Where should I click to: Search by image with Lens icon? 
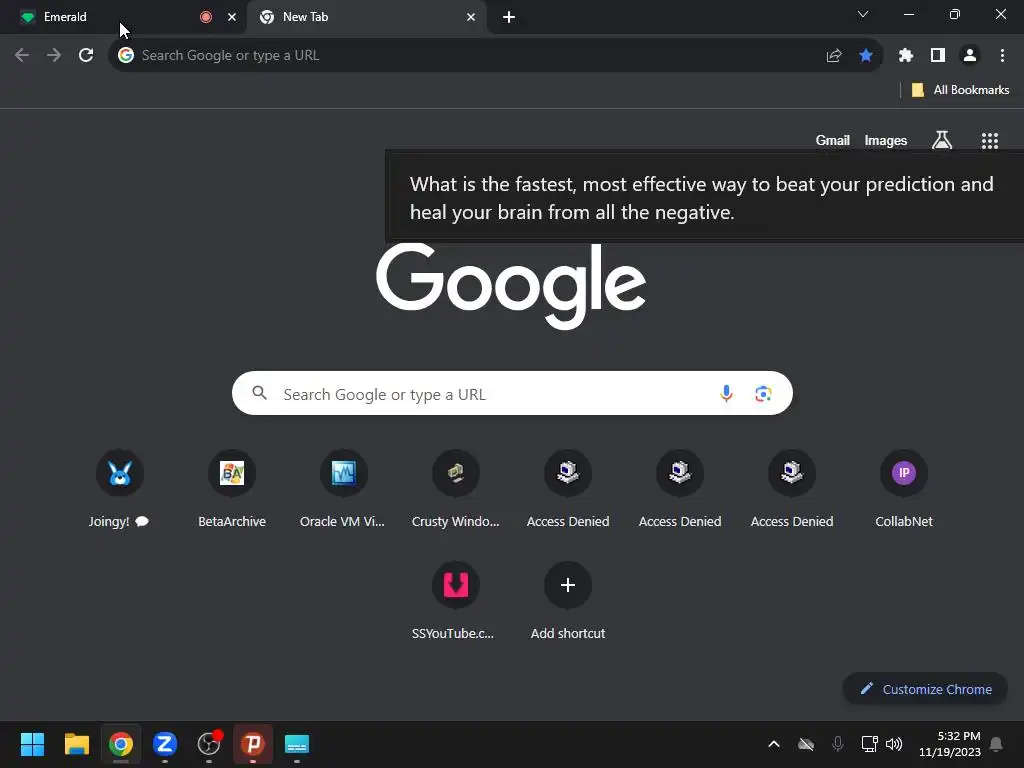point(763,393)
